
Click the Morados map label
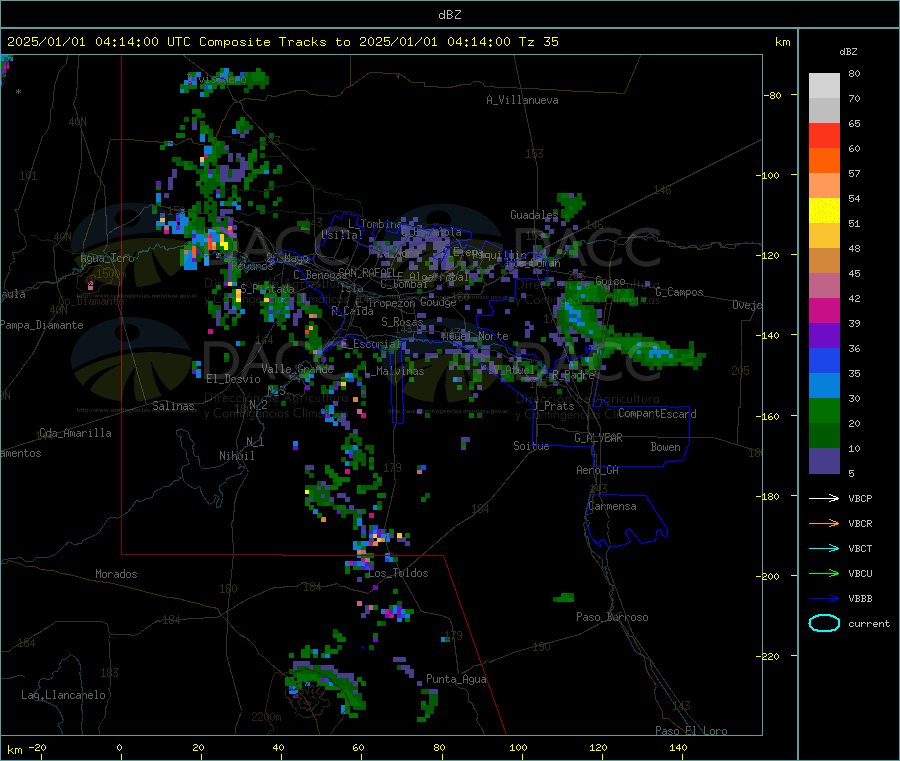pyautogui.click(x=116, y=574)
